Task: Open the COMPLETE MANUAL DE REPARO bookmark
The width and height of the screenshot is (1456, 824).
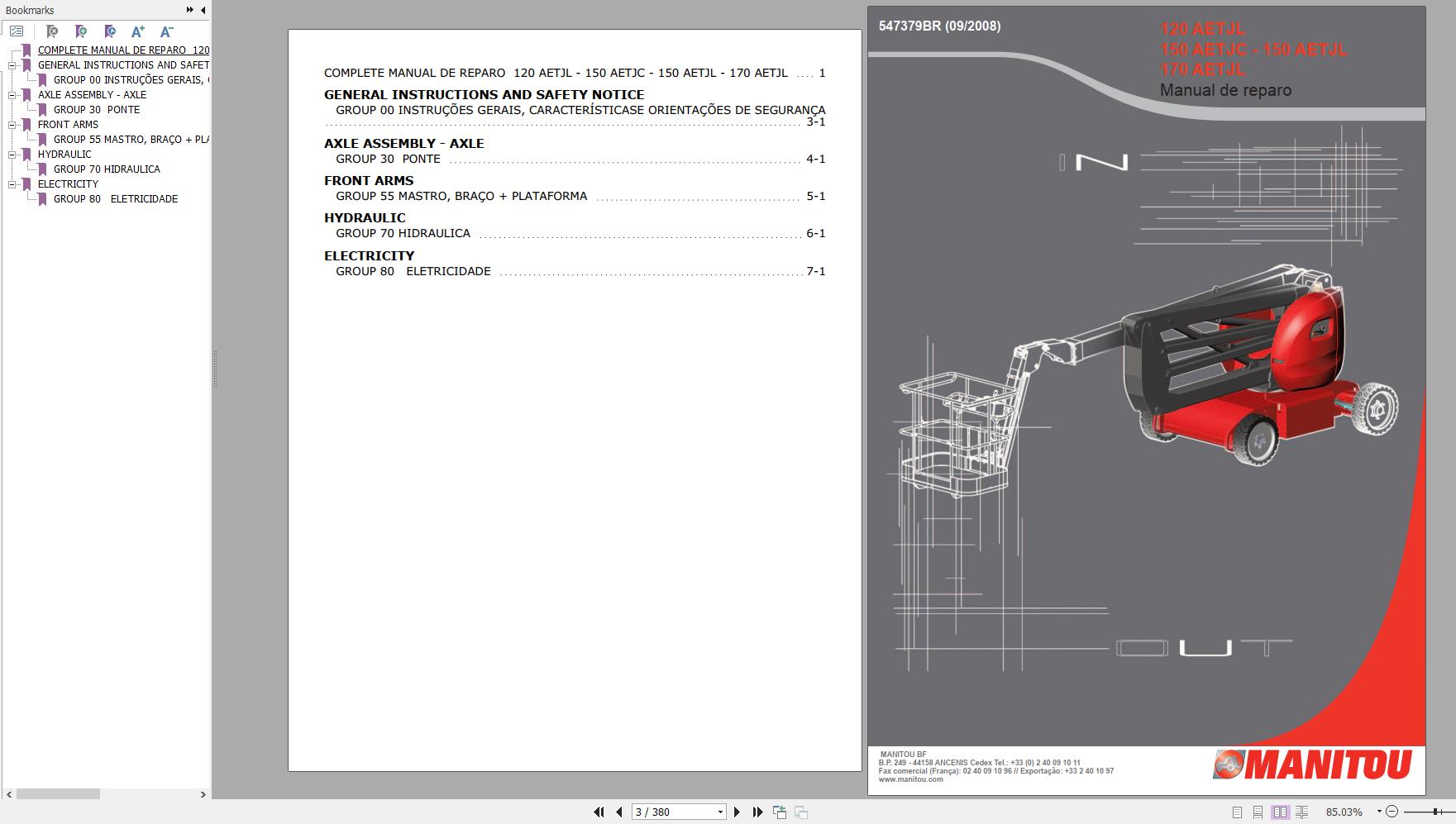Action: click(x=122, y=50)
